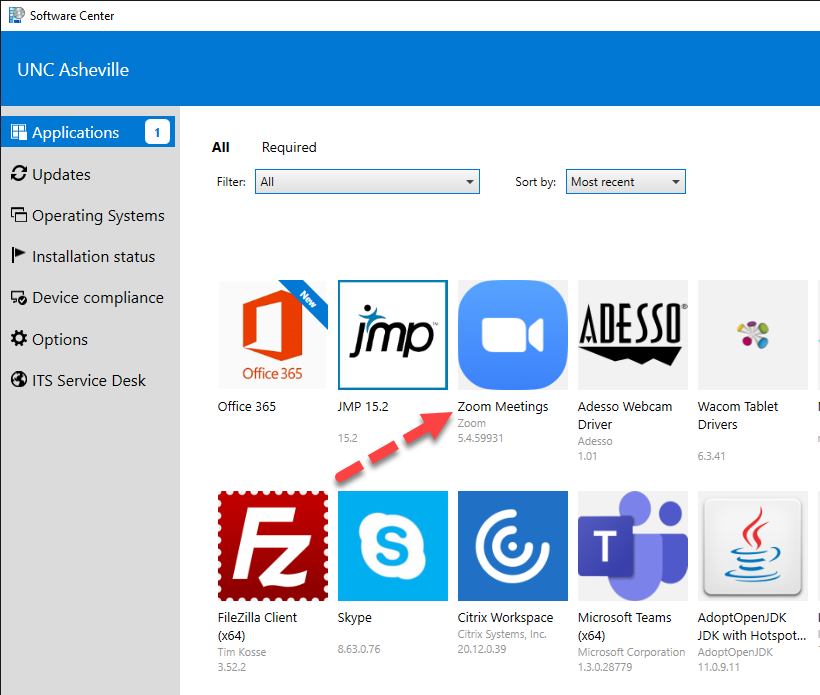This screenshot has width=820, height=695.
Task: Switch to the Required tab
Action: point(289,147)
